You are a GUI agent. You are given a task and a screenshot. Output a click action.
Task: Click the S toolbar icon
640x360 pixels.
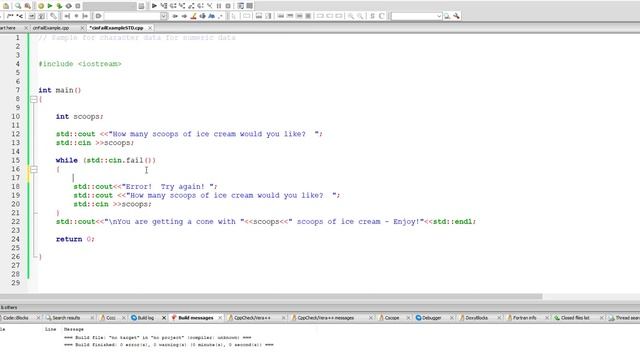click(372, 16)
